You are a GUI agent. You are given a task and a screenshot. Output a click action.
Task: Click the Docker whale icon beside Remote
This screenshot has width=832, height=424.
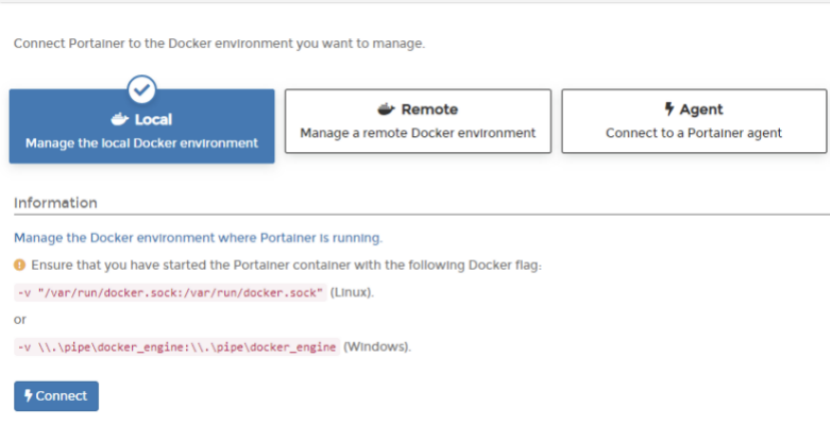click(x=386, y=109)
